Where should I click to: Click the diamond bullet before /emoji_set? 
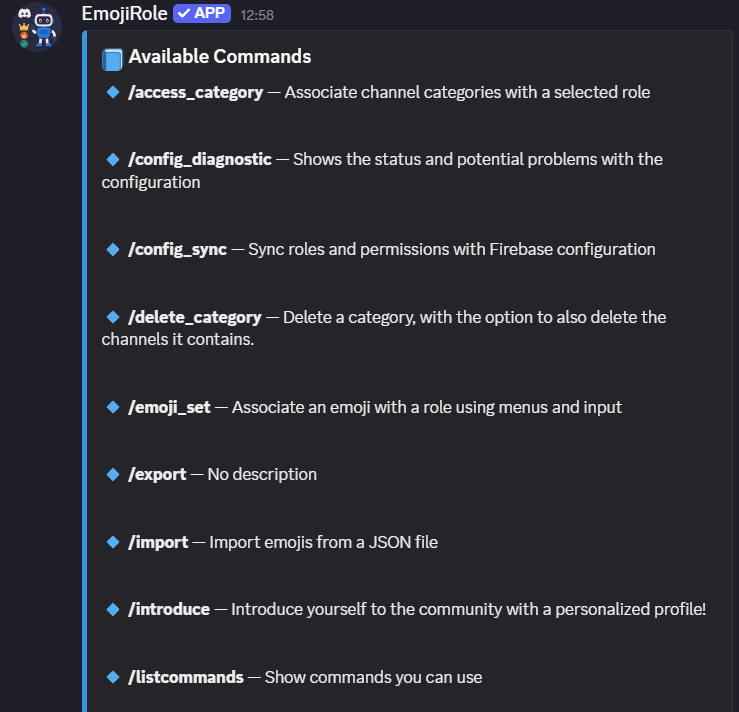click(x=113, y=407)
